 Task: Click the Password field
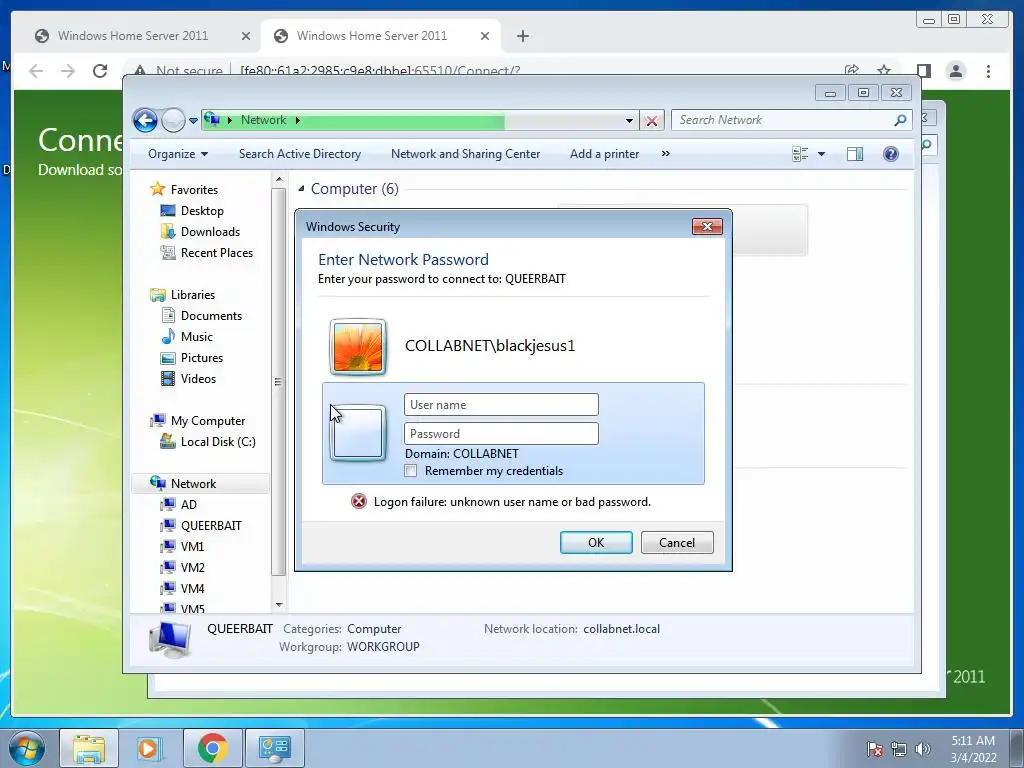[501, 434]
